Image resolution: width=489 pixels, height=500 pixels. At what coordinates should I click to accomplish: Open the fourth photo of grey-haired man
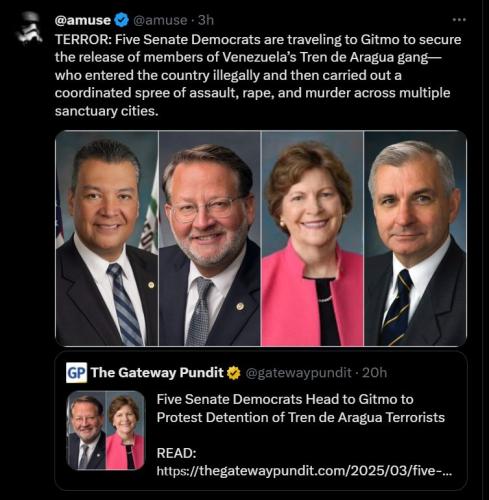click(x=415, y=238)
